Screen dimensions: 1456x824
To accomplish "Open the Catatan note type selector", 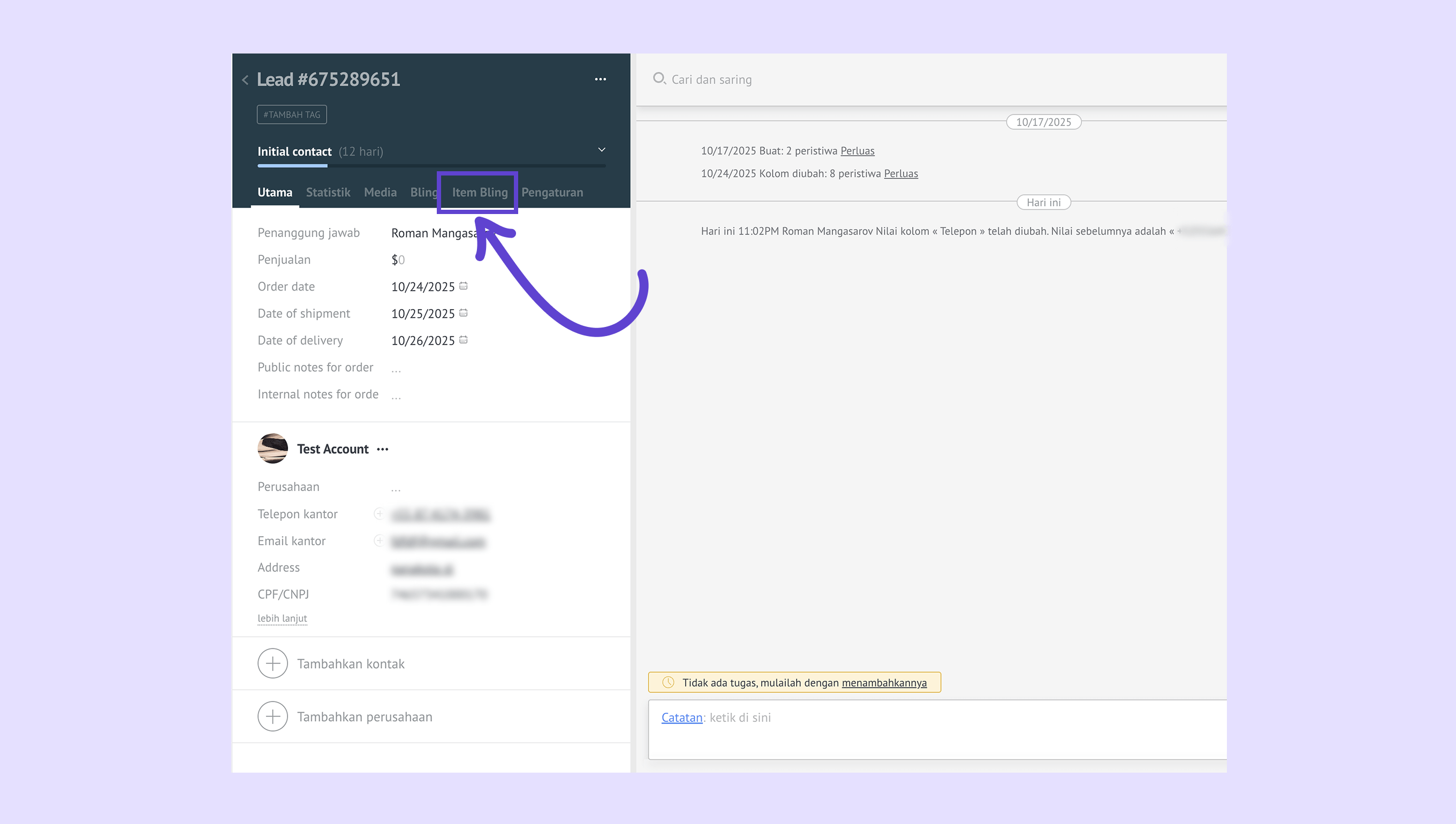I will click(681, 718).
